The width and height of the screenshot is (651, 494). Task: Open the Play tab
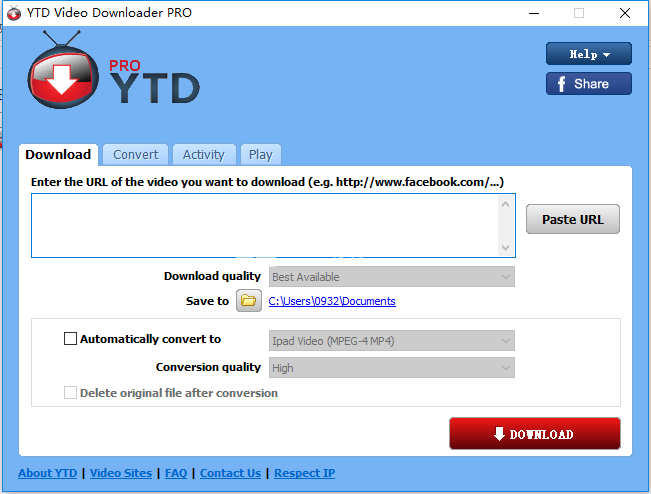coord(261,155)
